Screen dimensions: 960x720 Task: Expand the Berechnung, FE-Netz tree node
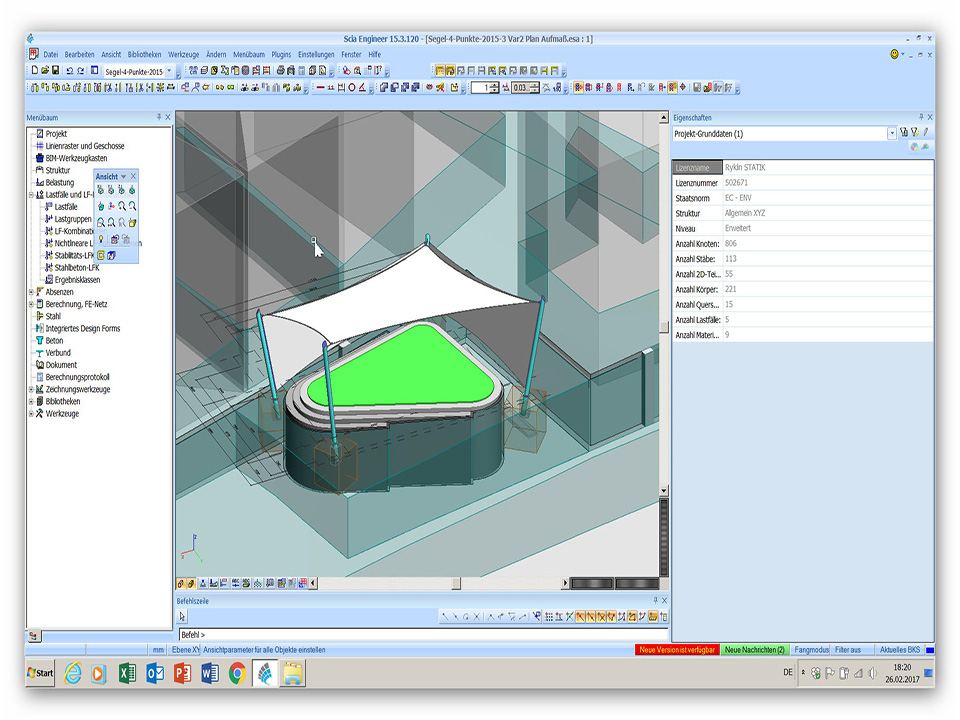pos(31,304)
